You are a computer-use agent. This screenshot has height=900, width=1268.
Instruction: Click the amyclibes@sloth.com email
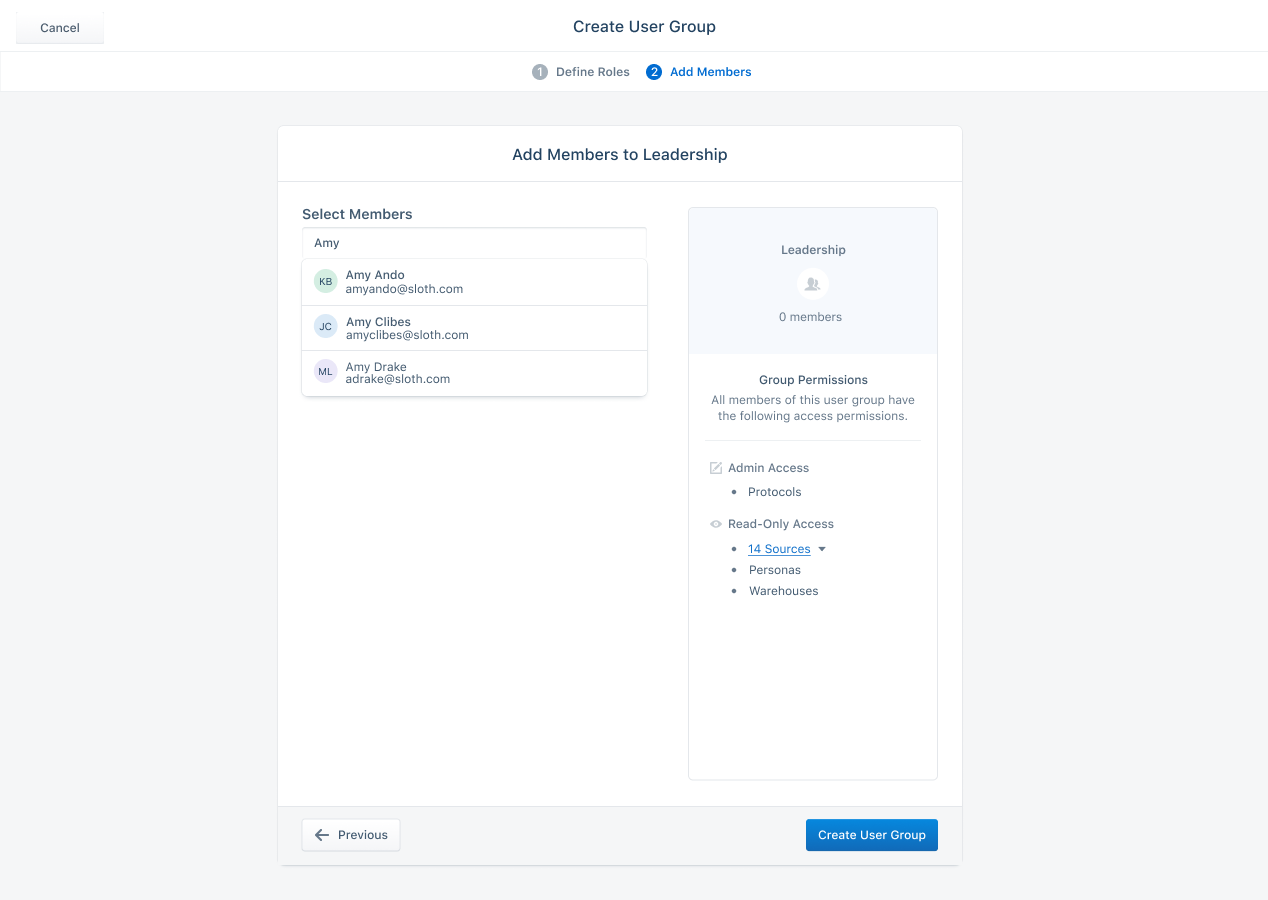point(407,335)
